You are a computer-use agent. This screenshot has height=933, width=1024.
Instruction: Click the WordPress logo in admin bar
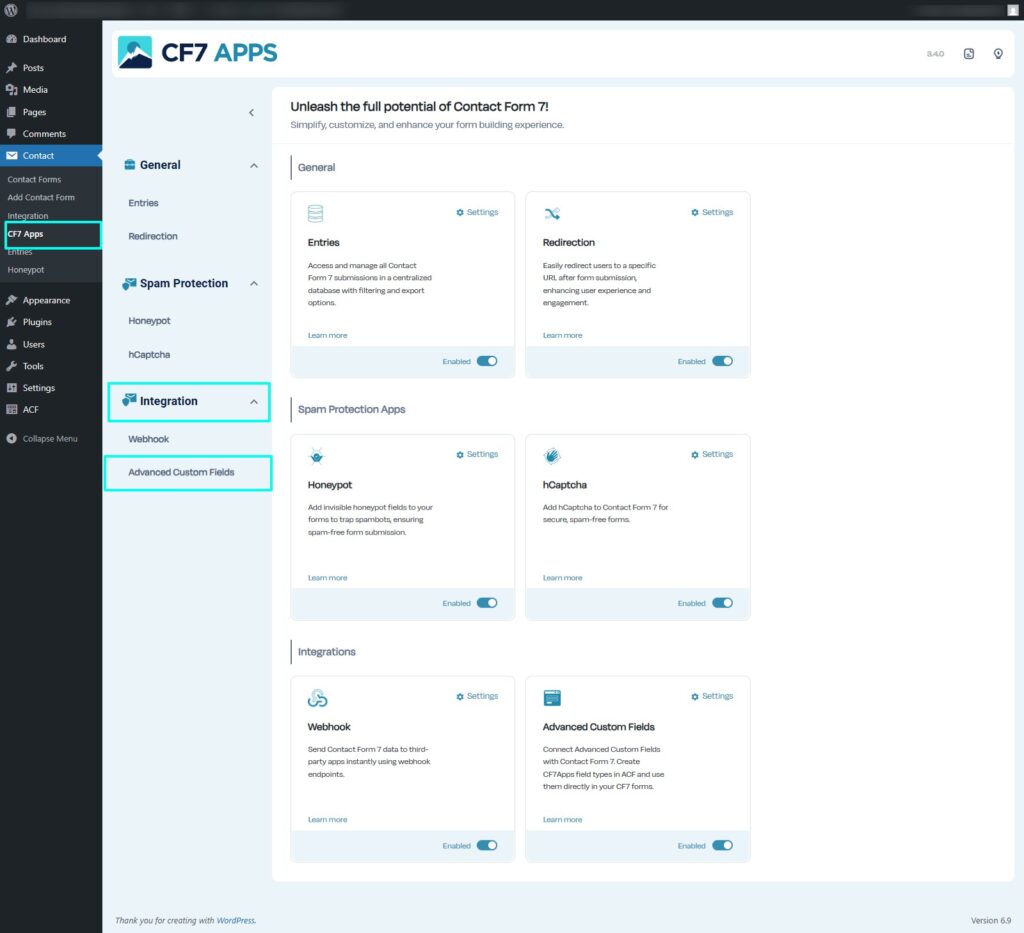click(11, 10)
